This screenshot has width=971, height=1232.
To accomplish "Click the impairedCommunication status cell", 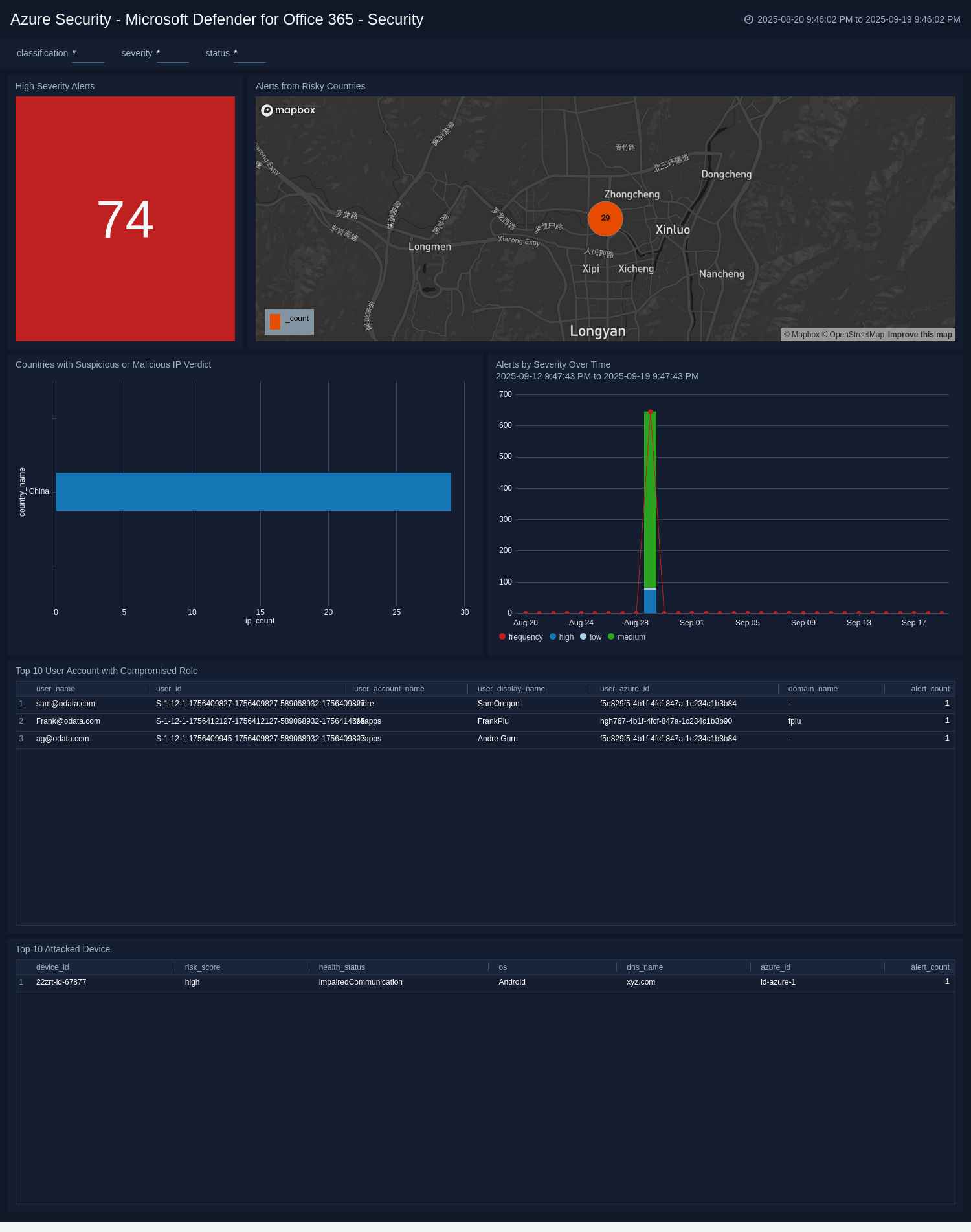I will point(361,982).
